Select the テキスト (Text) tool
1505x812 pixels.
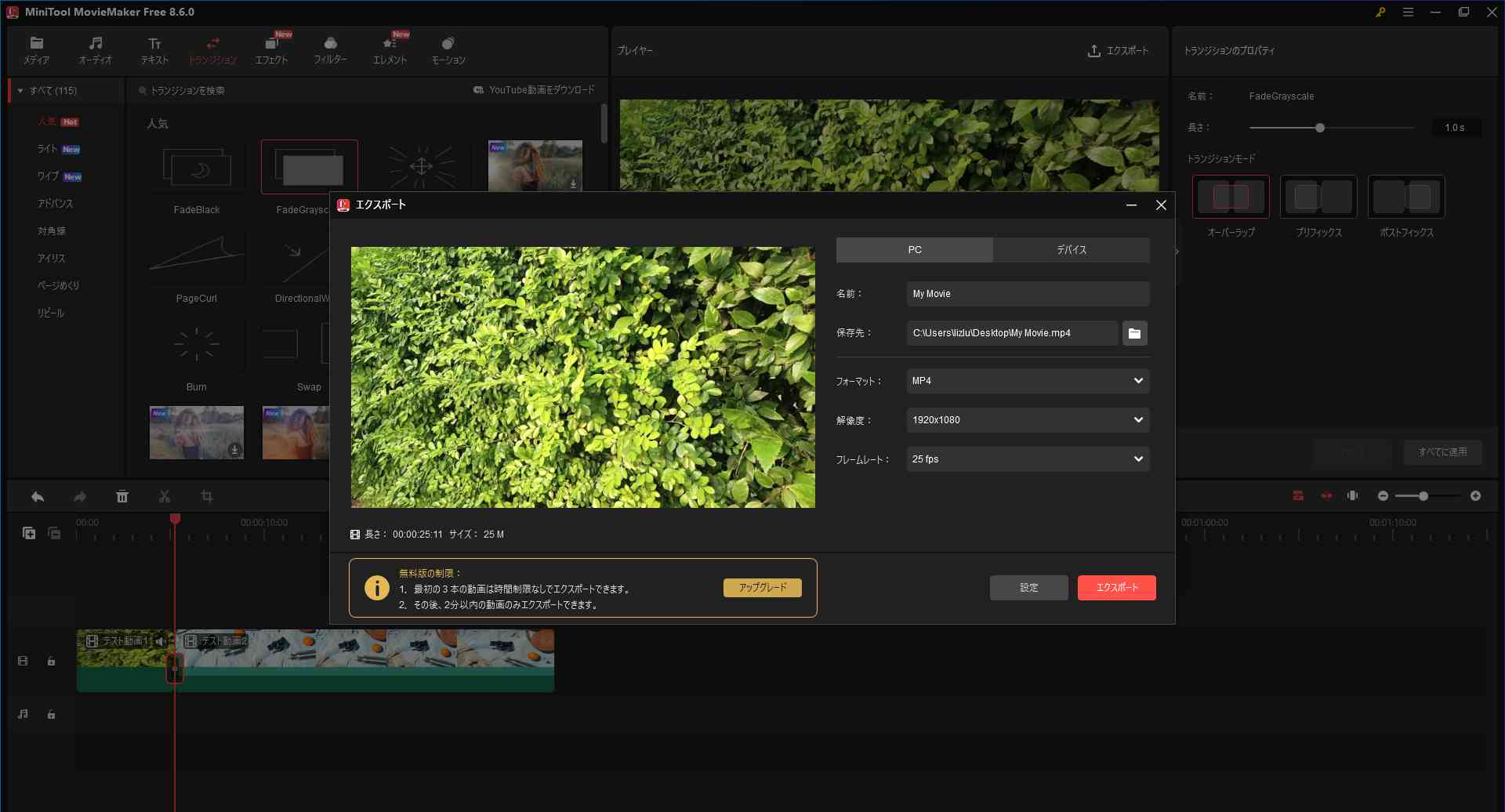click(154, 49)
